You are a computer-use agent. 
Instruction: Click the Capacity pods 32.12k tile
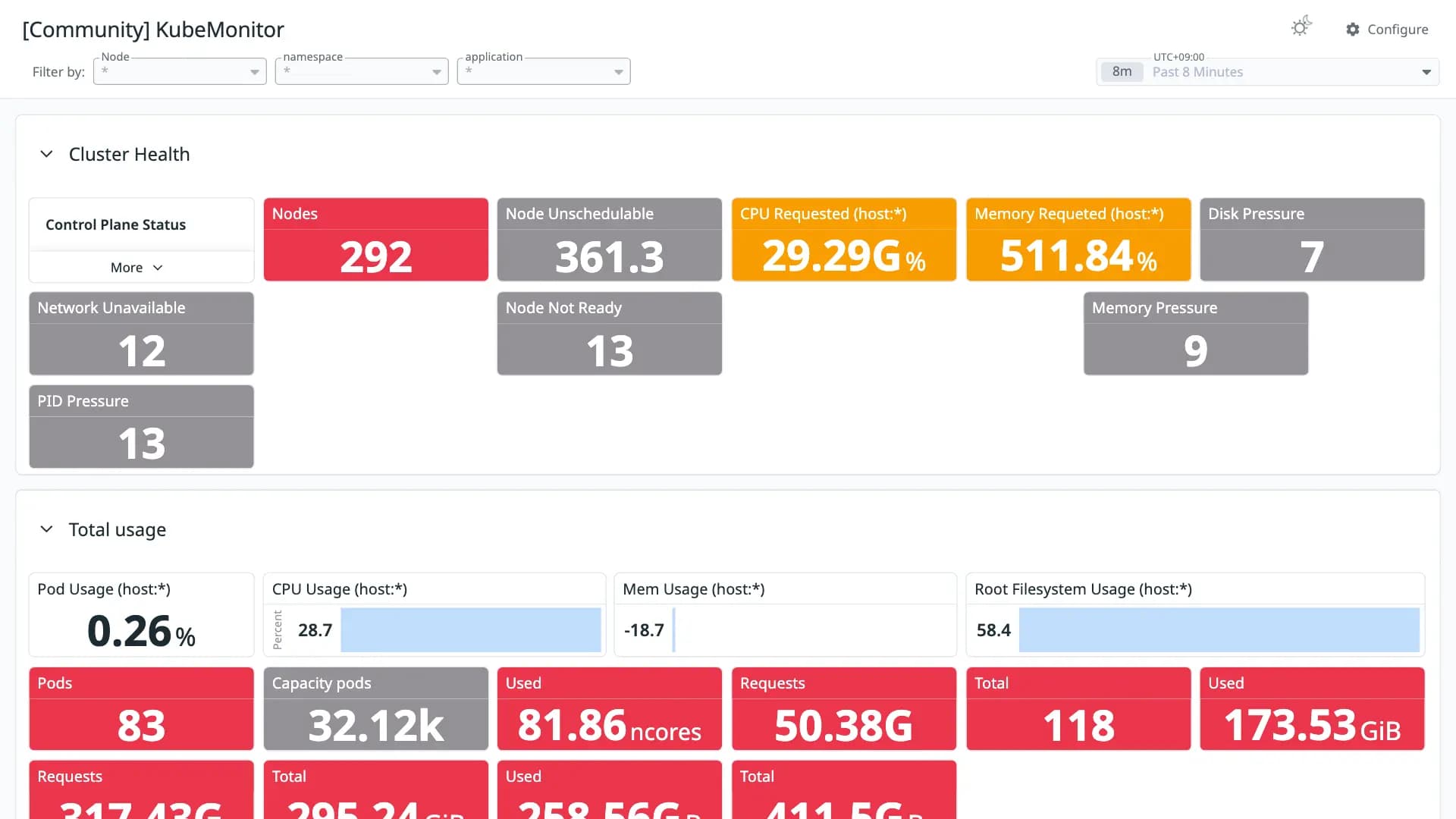pos(376,709)
